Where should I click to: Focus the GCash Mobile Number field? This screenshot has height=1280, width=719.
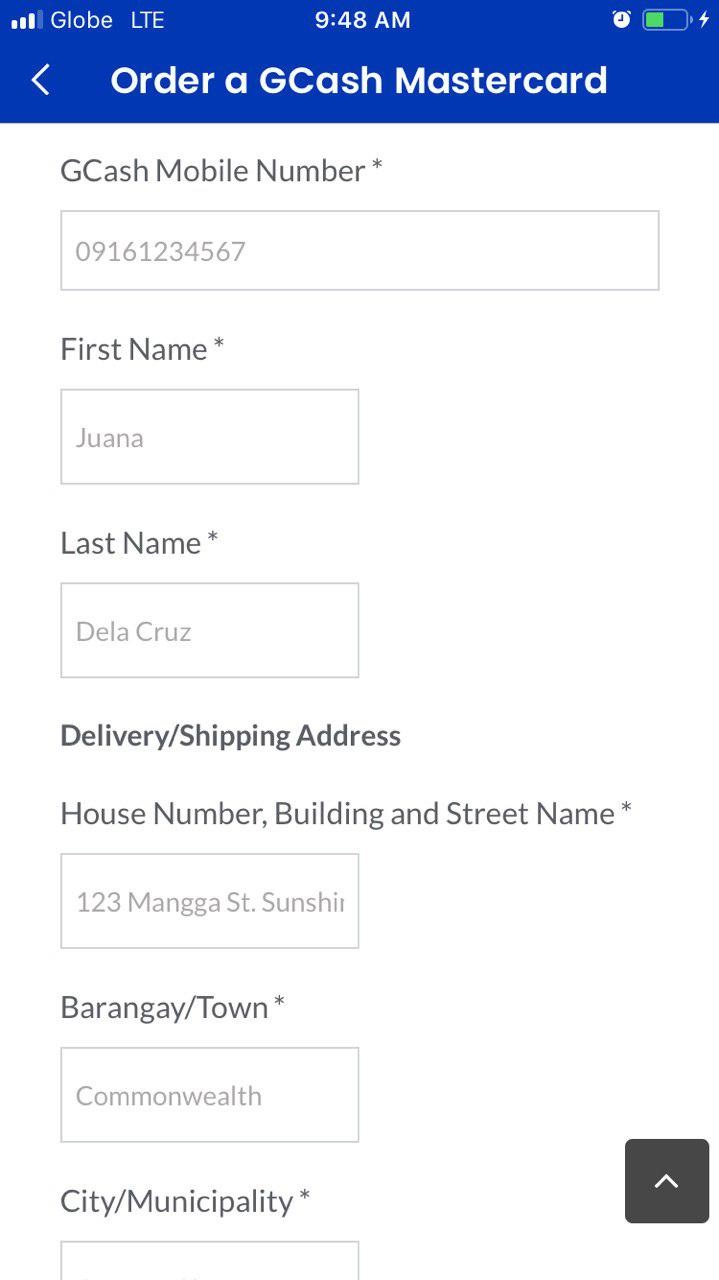click(x=360, y=251)
